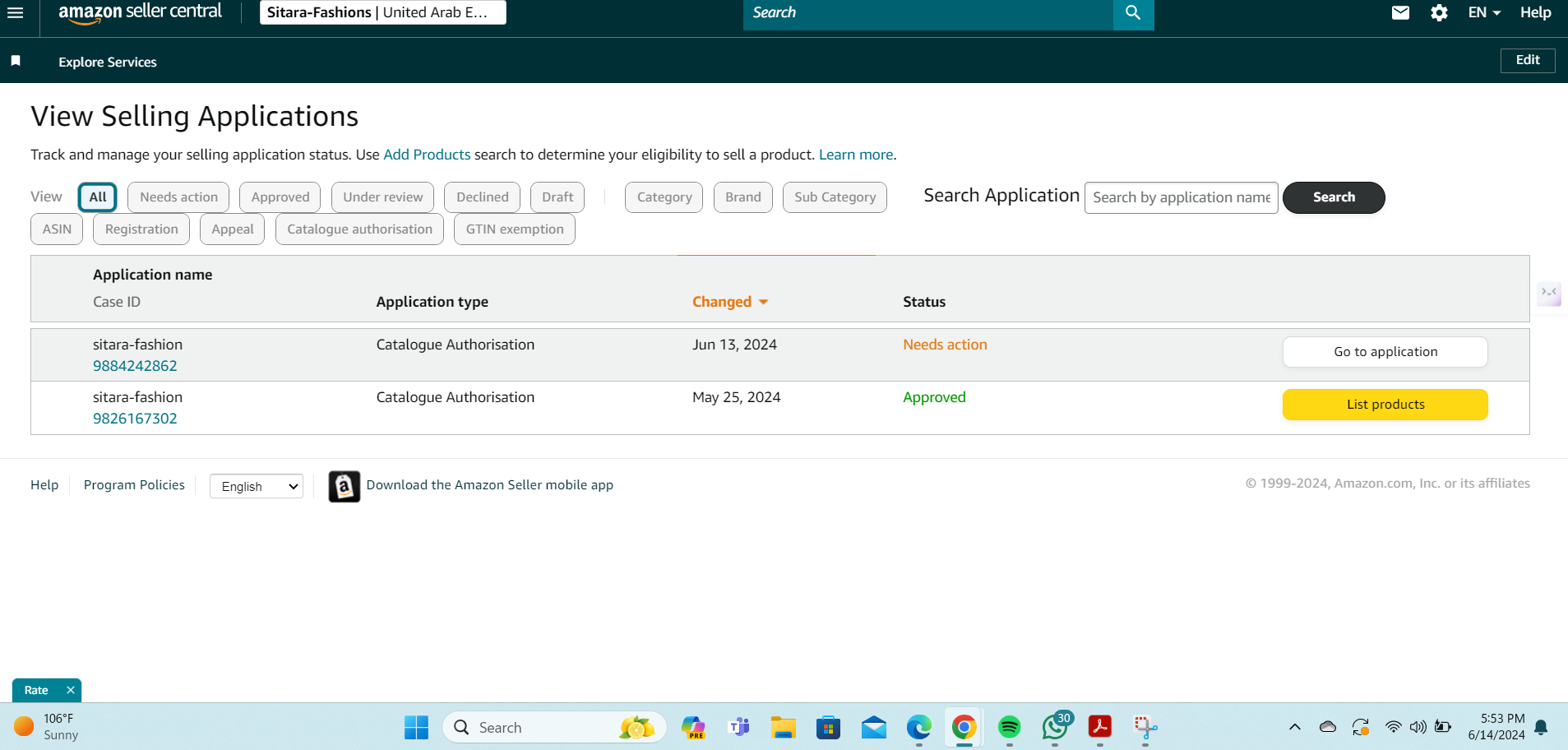
Task: Filter by GTIN exemption type
Action: 515,229
